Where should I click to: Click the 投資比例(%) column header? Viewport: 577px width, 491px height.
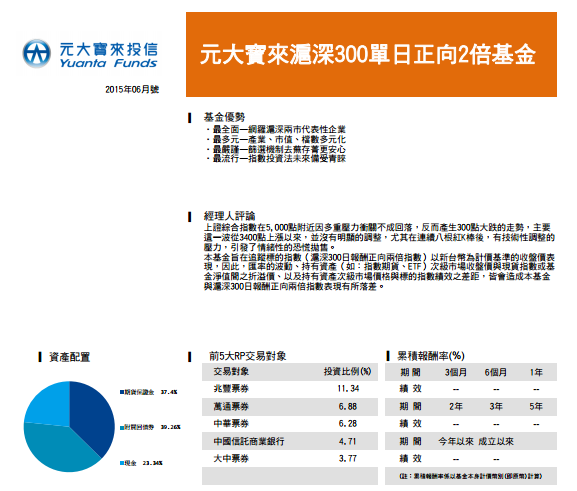347,371
